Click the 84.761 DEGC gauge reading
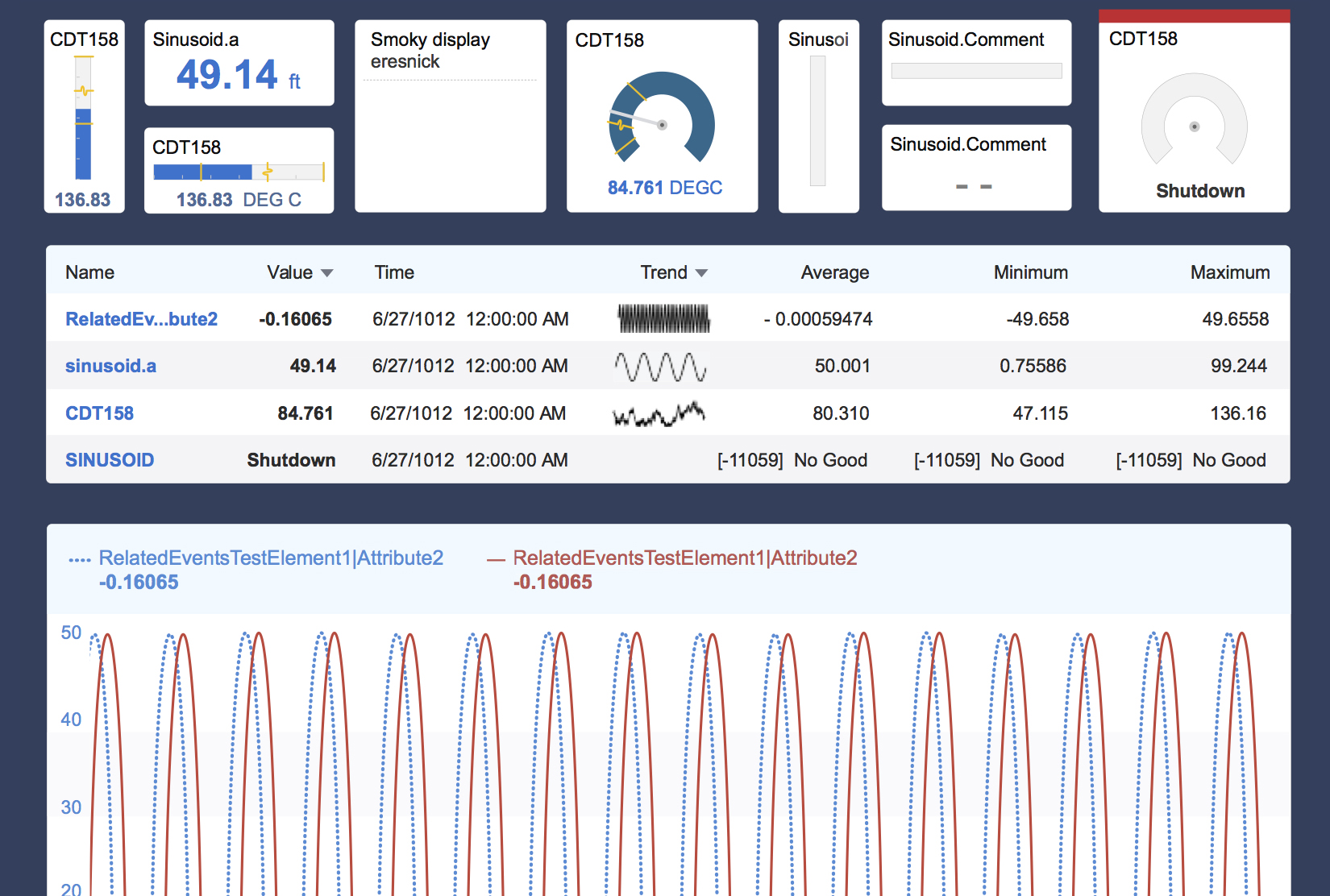 click(x=665, y=188)
